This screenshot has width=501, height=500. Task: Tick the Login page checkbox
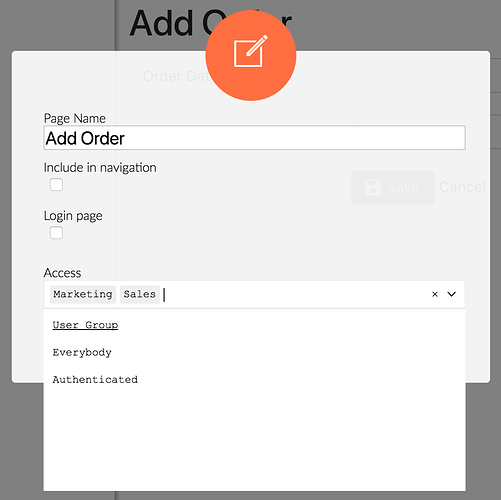coord(56,233)
